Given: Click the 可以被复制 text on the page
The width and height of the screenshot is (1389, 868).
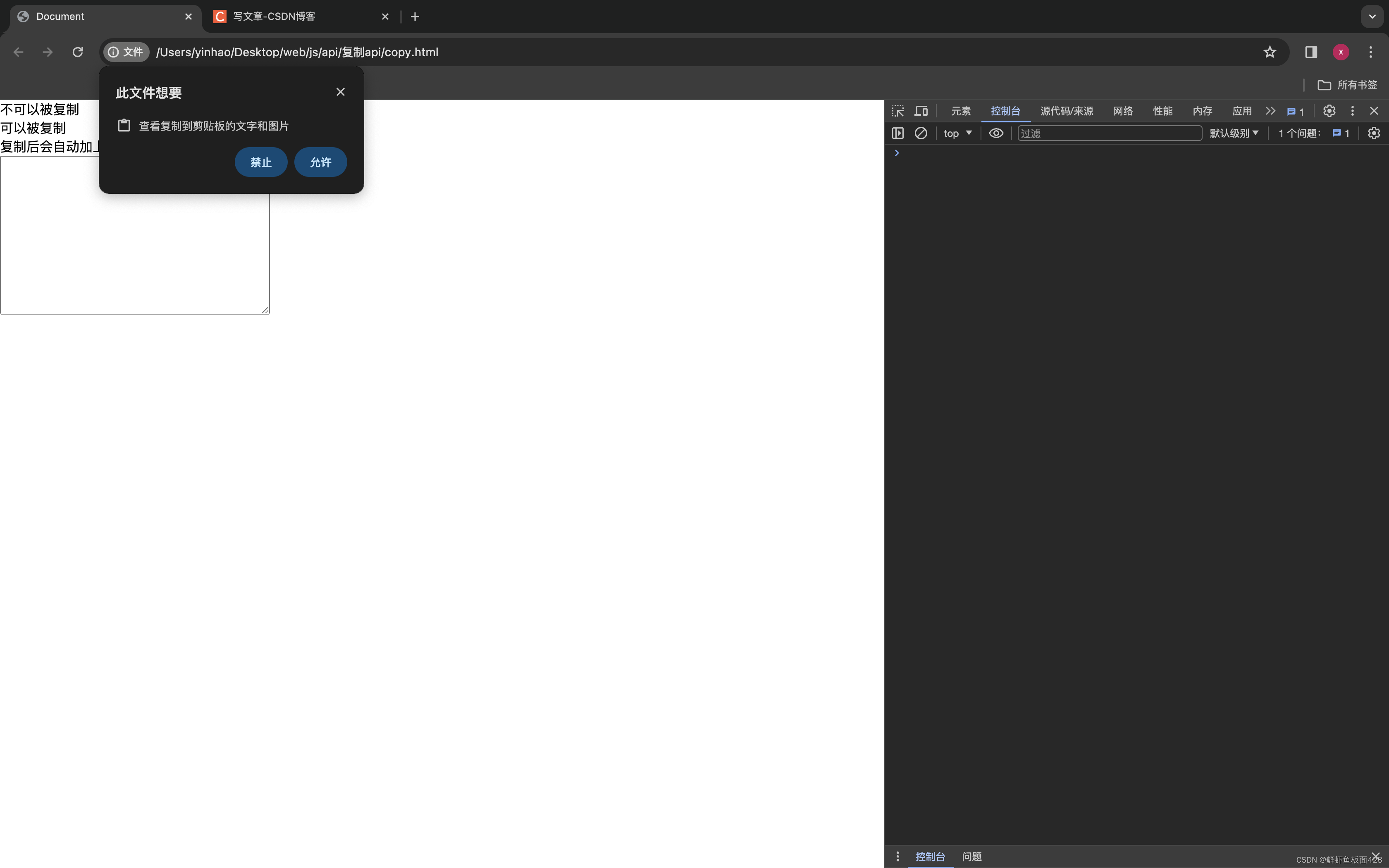Looking at the screenshot, I should (x=33, y=128).
